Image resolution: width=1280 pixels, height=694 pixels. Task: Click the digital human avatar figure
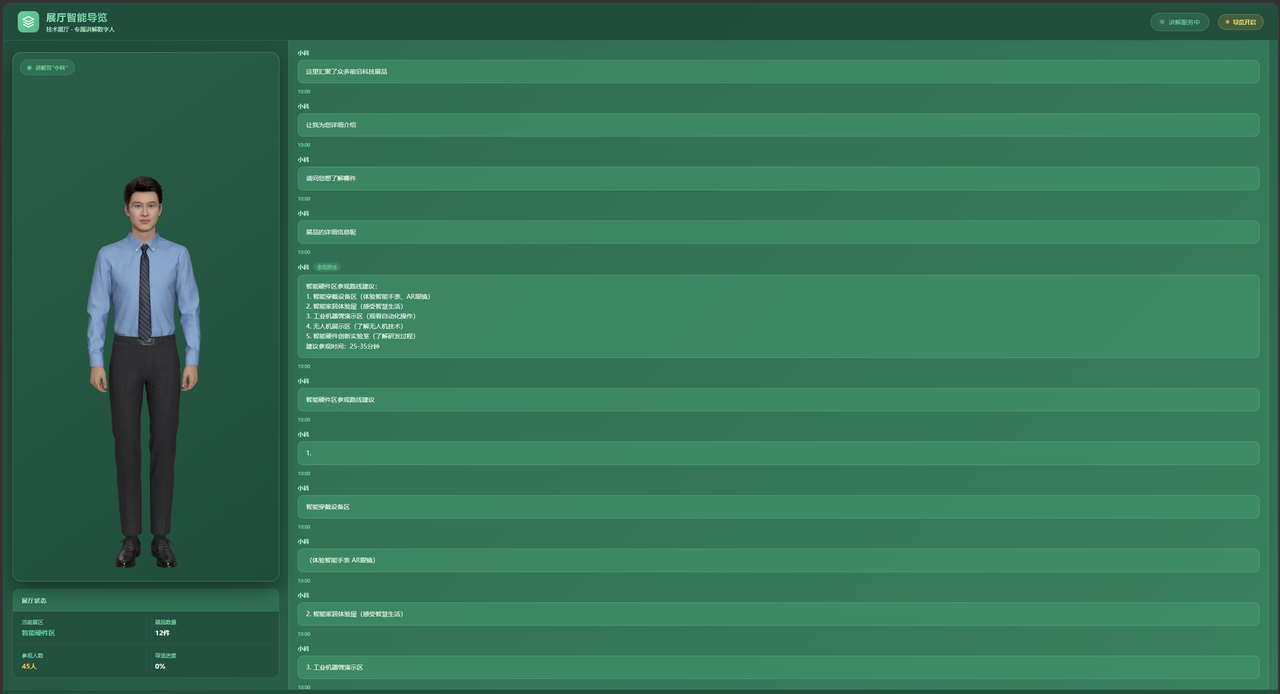click(144, 371)
